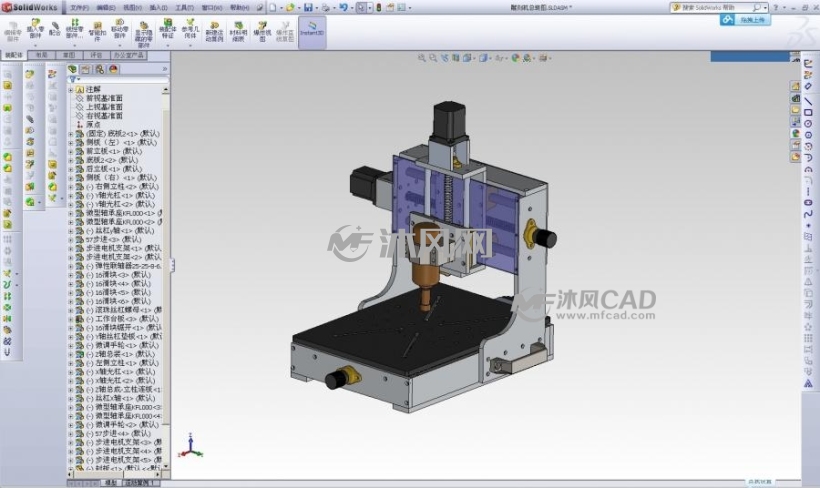Switch to the 草图 Sketch tab
Screen dimensions: 820x488
pyautogui.click(x=69, y=55)
